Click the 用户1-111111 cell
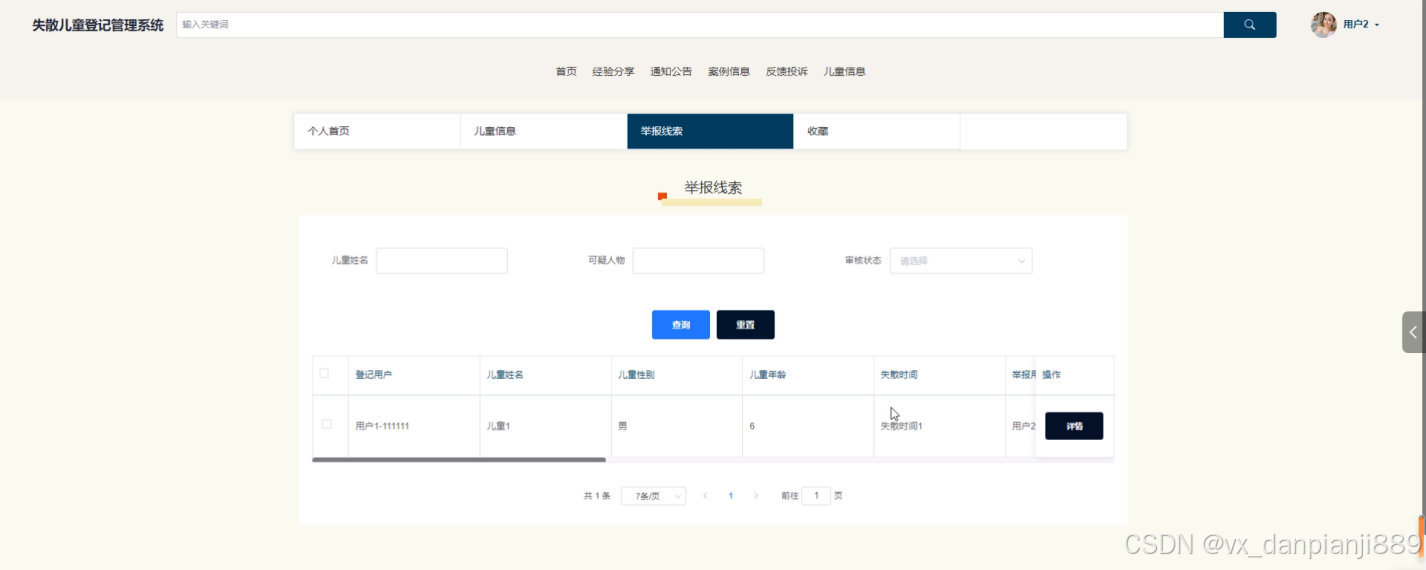The image size is (1426, 570). pos(414,426)
